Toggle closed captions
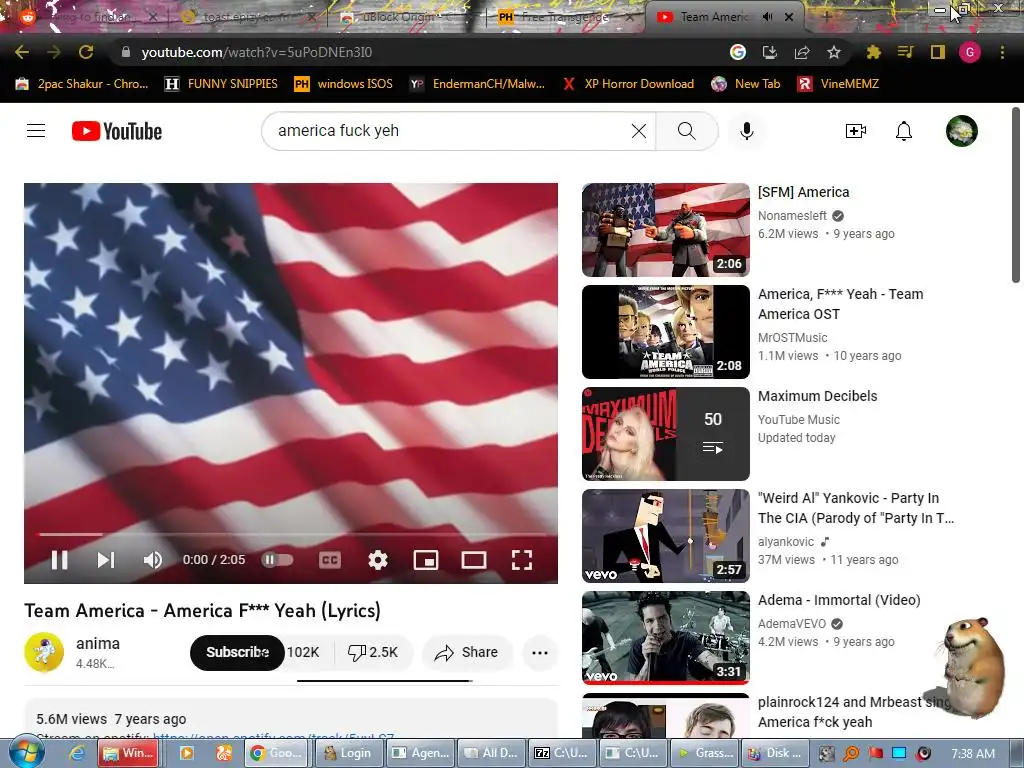The image size is (1024, 768). [x=330, y=560]
